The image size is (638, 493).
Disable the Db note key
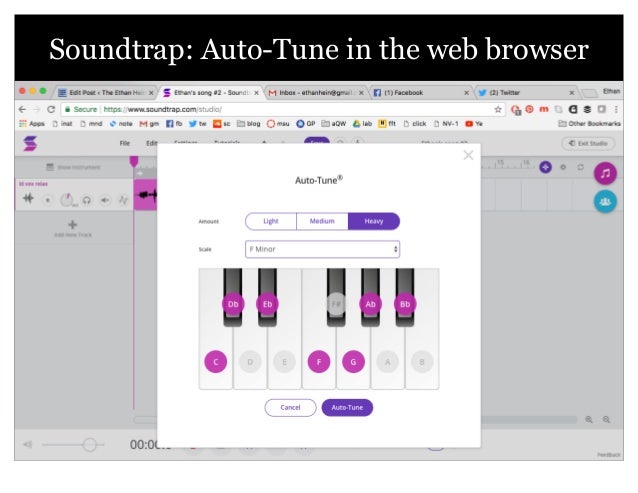pyautogui.click(x=232, y=304)
